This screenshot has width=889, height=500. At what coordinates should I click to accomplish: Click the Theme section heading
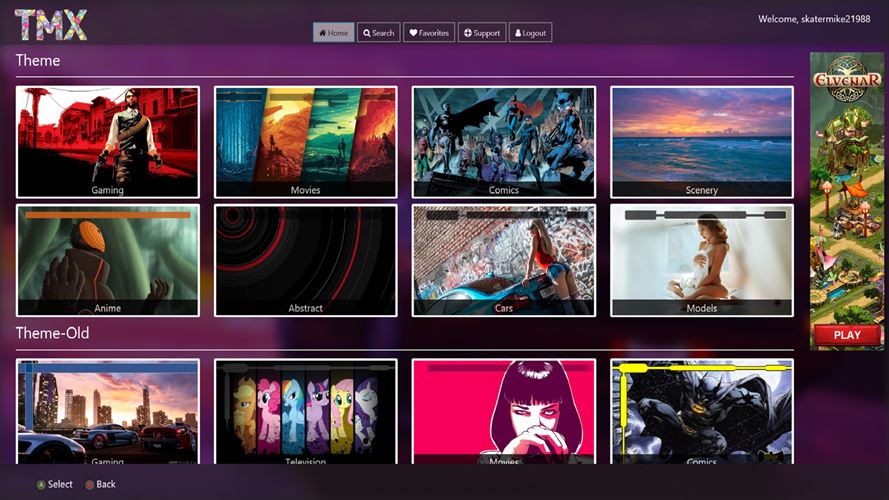[x=38, y=60]
